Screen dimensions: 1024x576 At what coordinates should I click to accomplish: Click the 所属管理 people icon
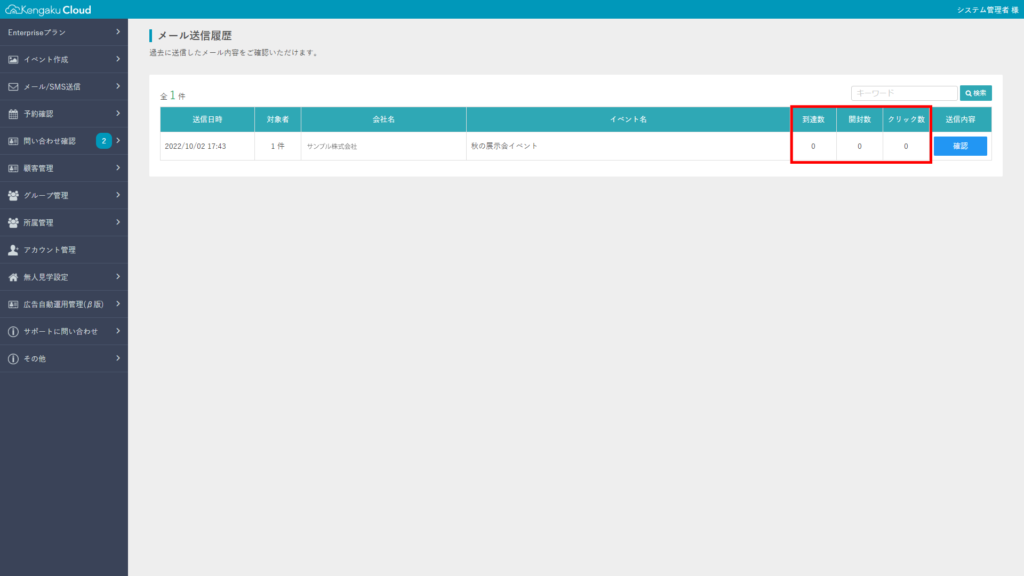13,223
